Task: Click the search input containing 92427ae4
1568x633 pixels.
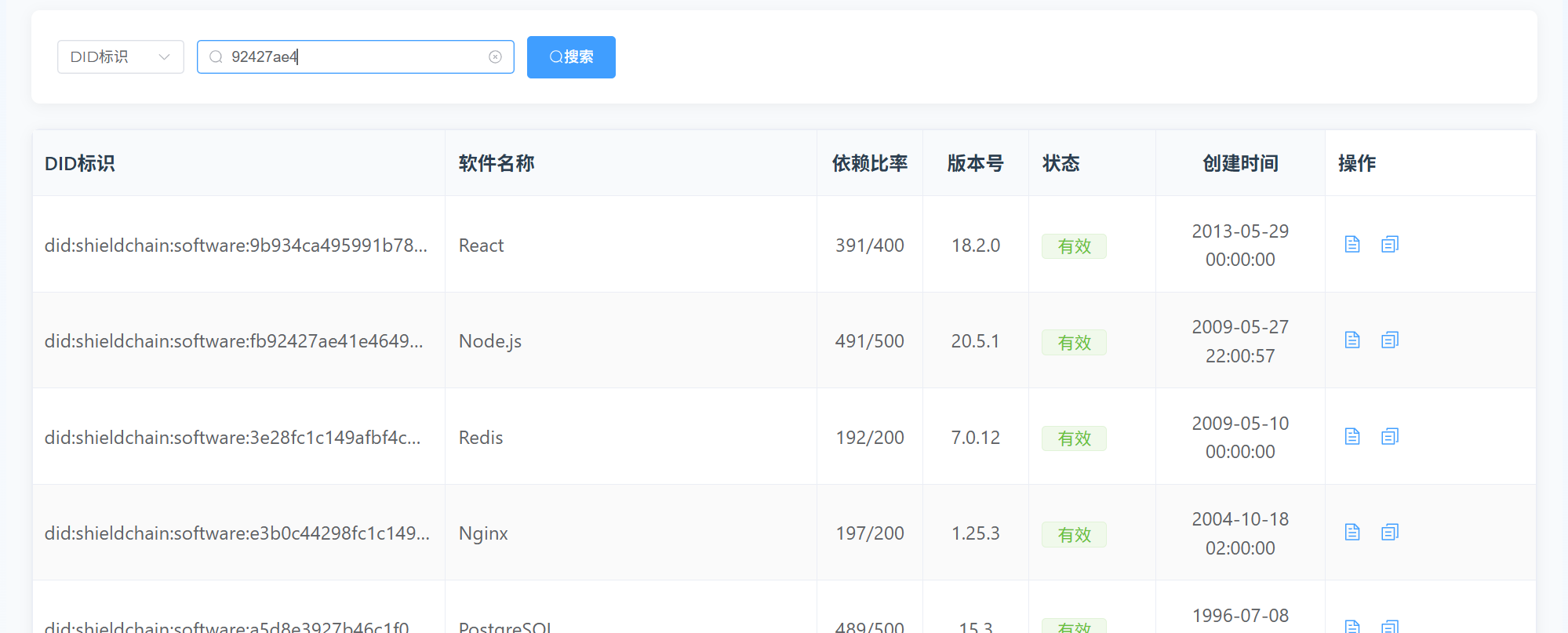Action: pyautogui.click(x=355, y=57)
